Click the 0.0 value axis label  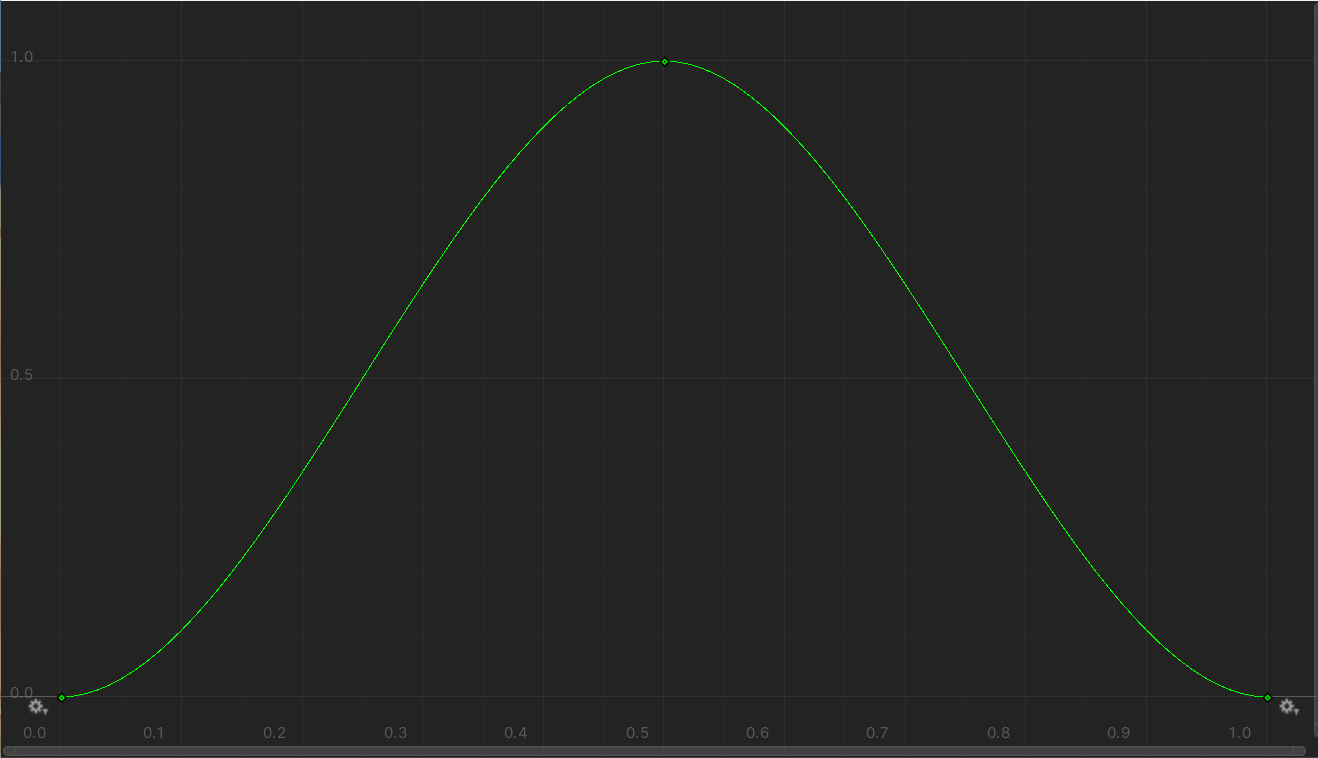(x=21, y=693)
